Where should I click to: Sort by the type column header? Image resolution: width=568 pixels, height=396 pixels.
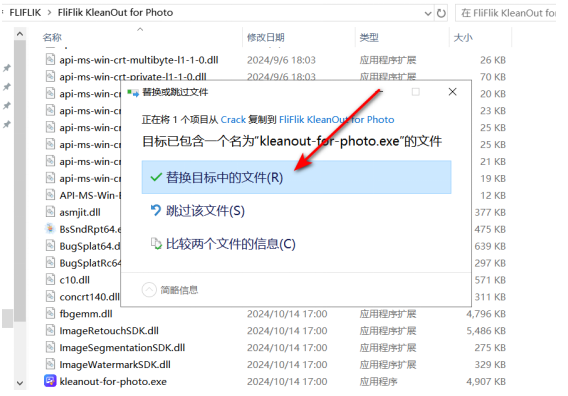pyautogui.click(x=369, y=37)
